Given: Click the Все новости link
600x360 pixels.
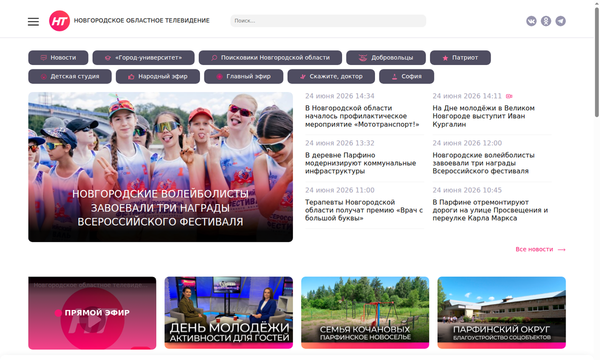Looking at the screenshot, I should click(x=534, y=249).
